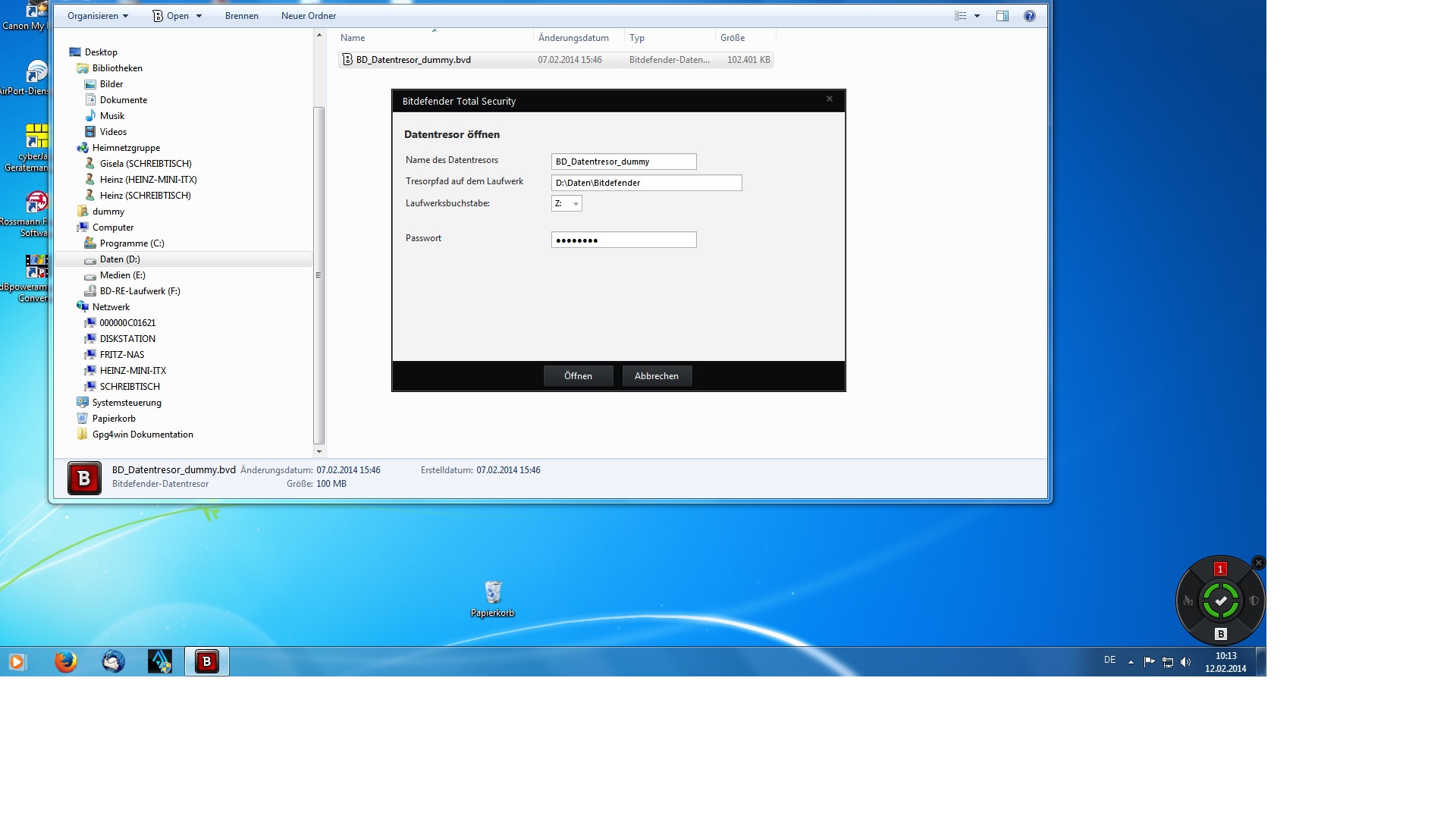Open the Programme (C:) drive
Viewport: 1456px width, 819px height.
point(132,243)
